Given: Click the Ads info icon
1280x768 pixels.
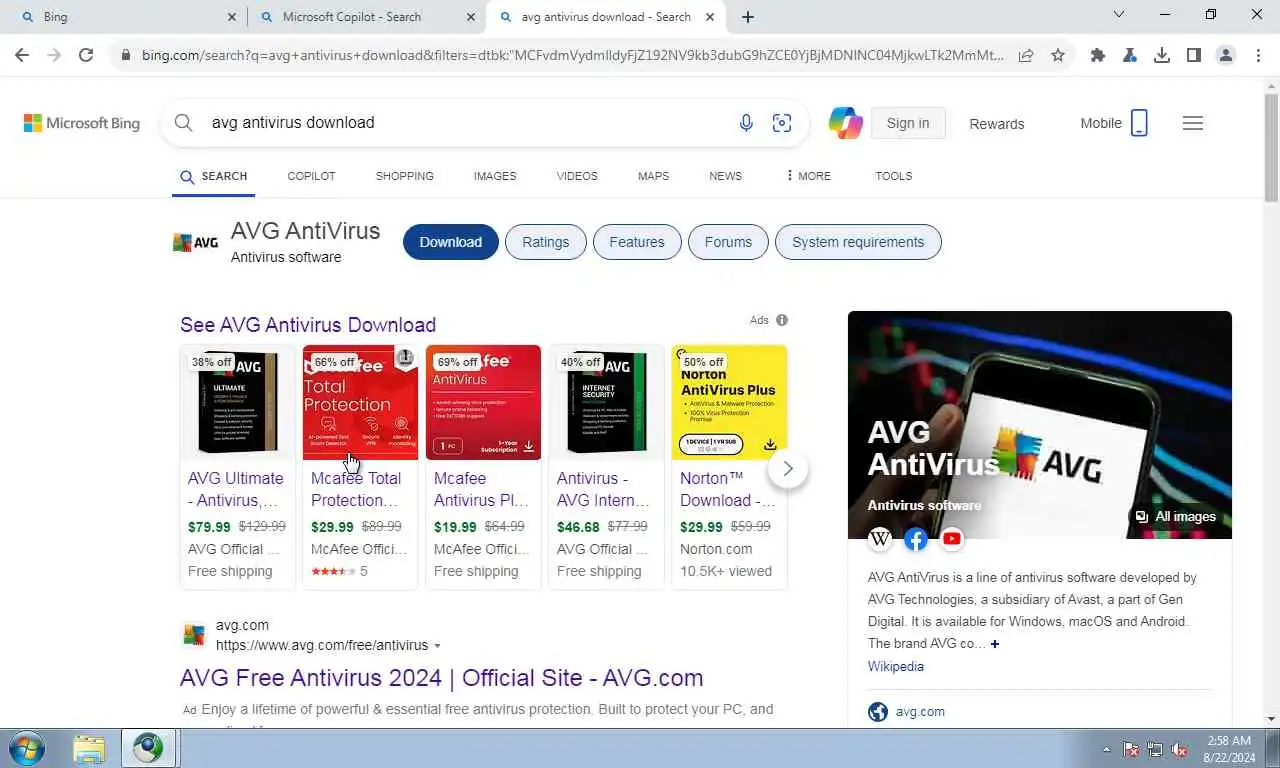Looking at the screenshot, I should 782,320.
